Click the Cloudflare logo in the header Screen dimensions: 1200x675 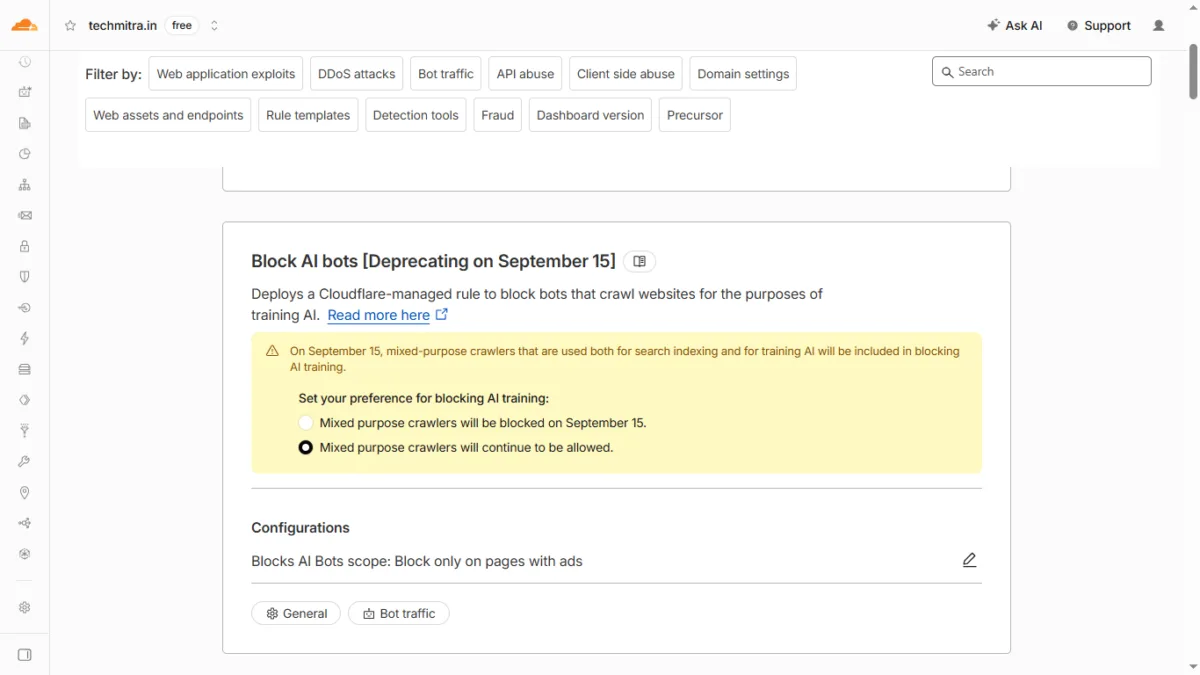coord(24,25)
